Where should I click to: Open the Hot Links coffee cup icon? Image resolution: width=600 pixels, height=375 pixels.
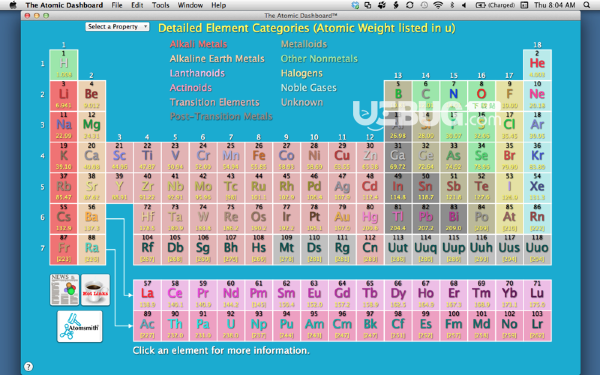coord(95,290)
